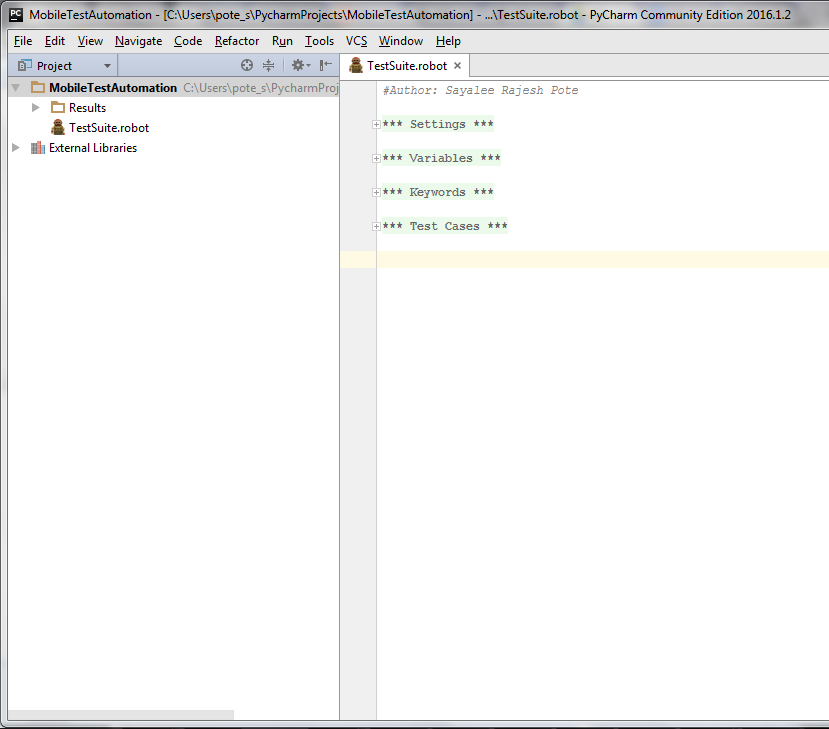This screenshot has height=729, width=829.
Task: Select TestSuite.robot in the project tree
Action: [x=108, y=128]
